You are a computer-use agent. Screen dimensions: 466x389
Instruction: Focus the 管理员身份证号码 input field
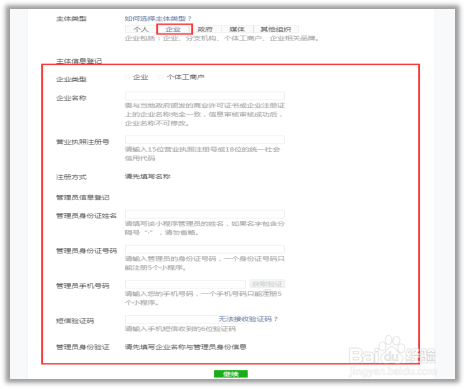(x=205, y=249)
